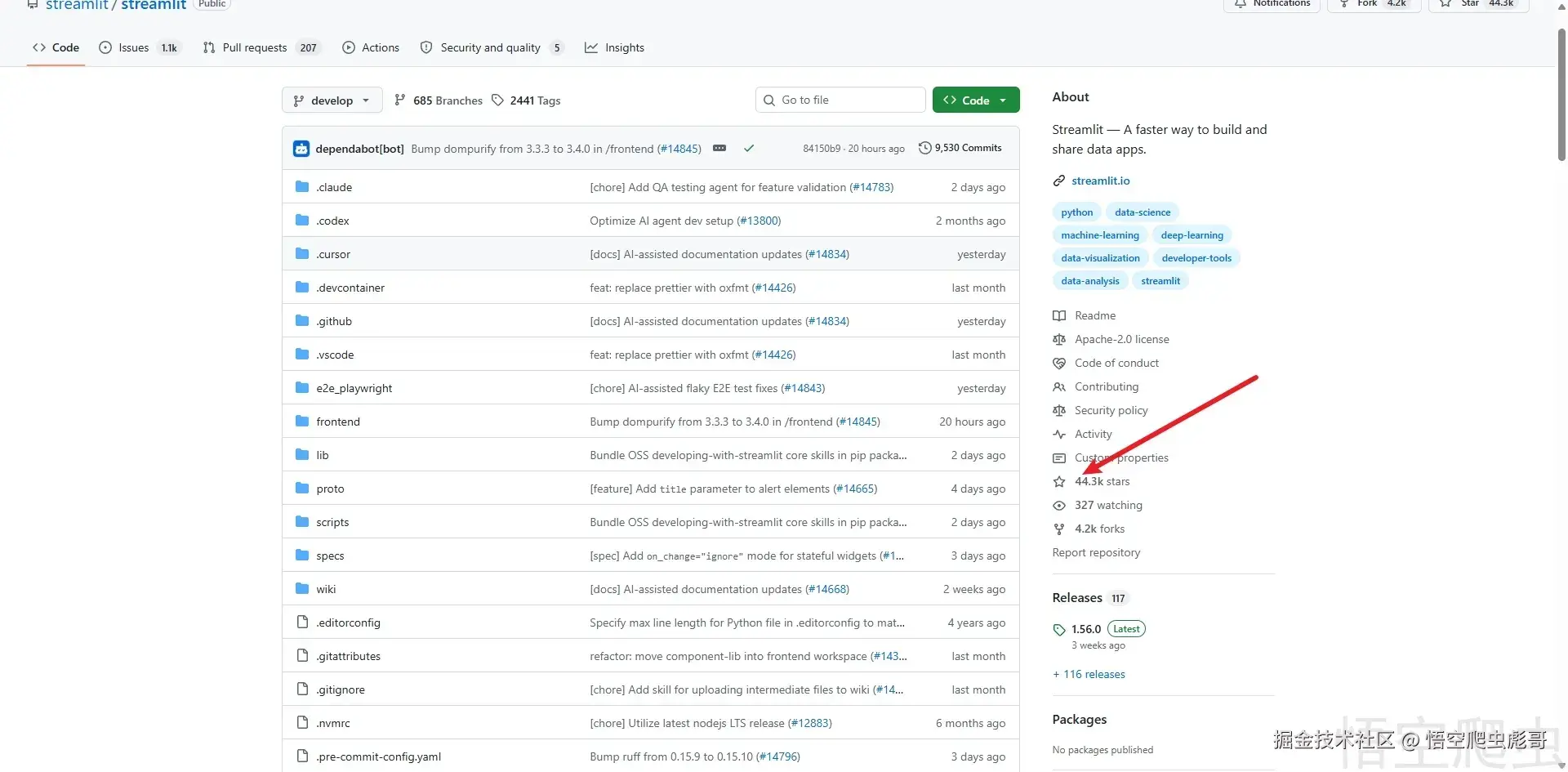
Task: Open the .gitignore file name
Action: [x=341, y=689]
